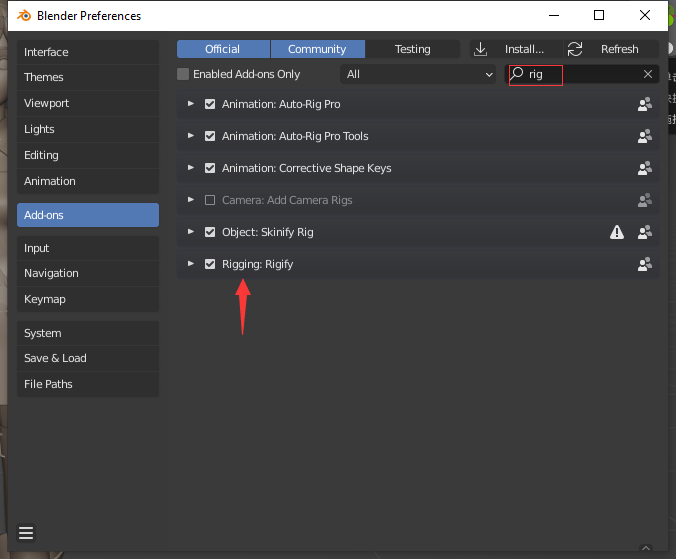Click community icon on Skinify Rig row
Screen dimensions: 676x559
tap(645, 232)
